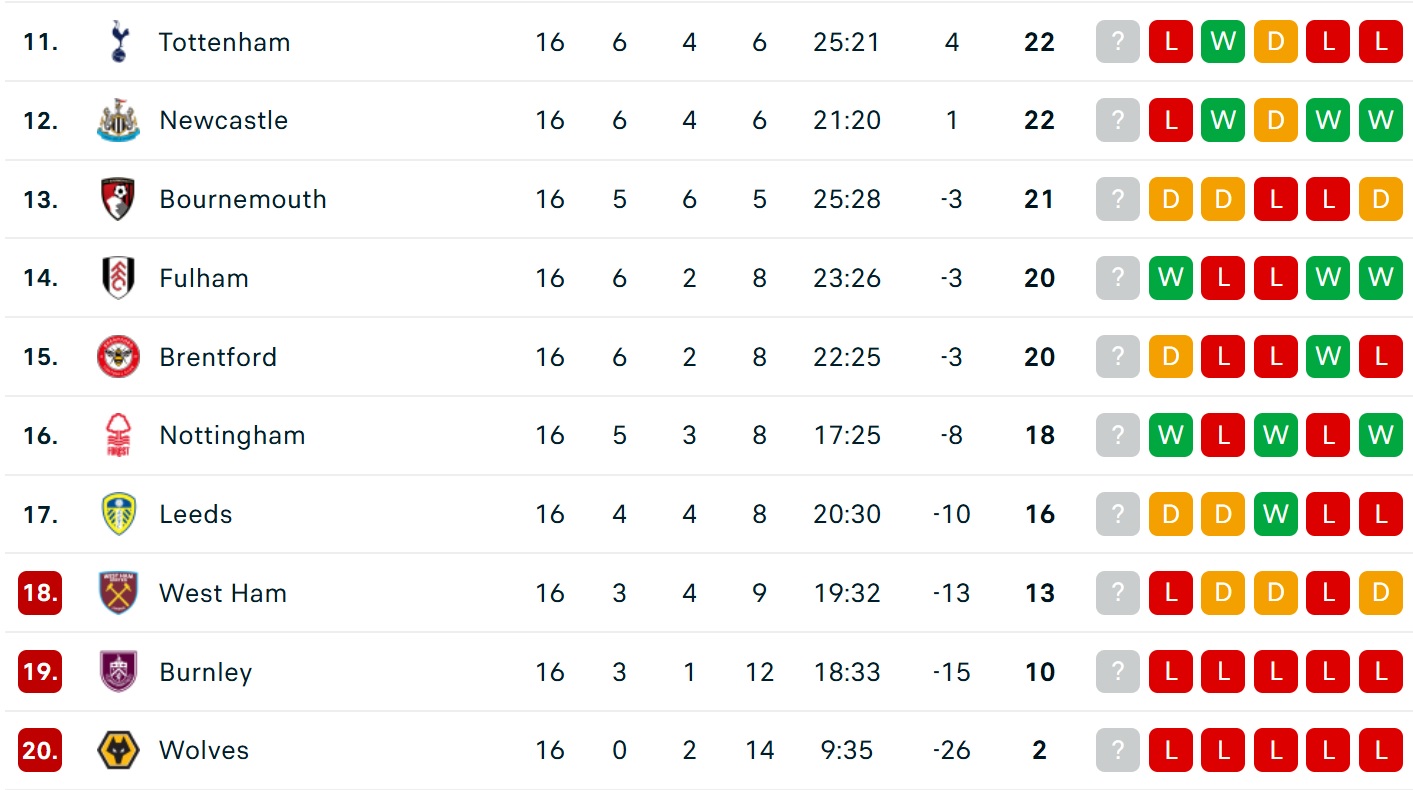The image size is (1413, 790).
Task: Click Wolves' upcoming match '?' badge
Action: [1118, 750]
